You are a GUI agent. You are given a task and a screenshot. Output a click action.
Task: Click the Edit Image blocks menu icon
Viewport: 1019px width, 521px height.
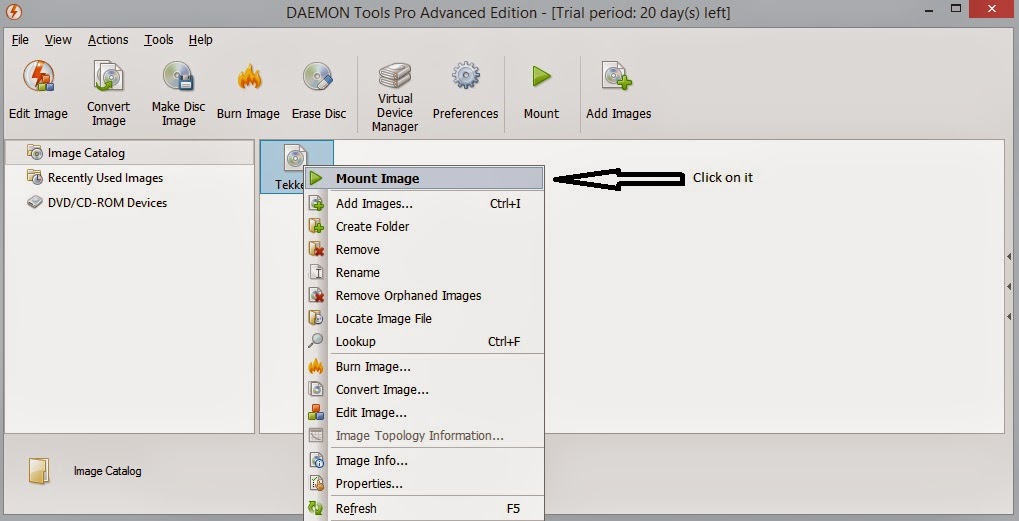(x=316, y=413)
